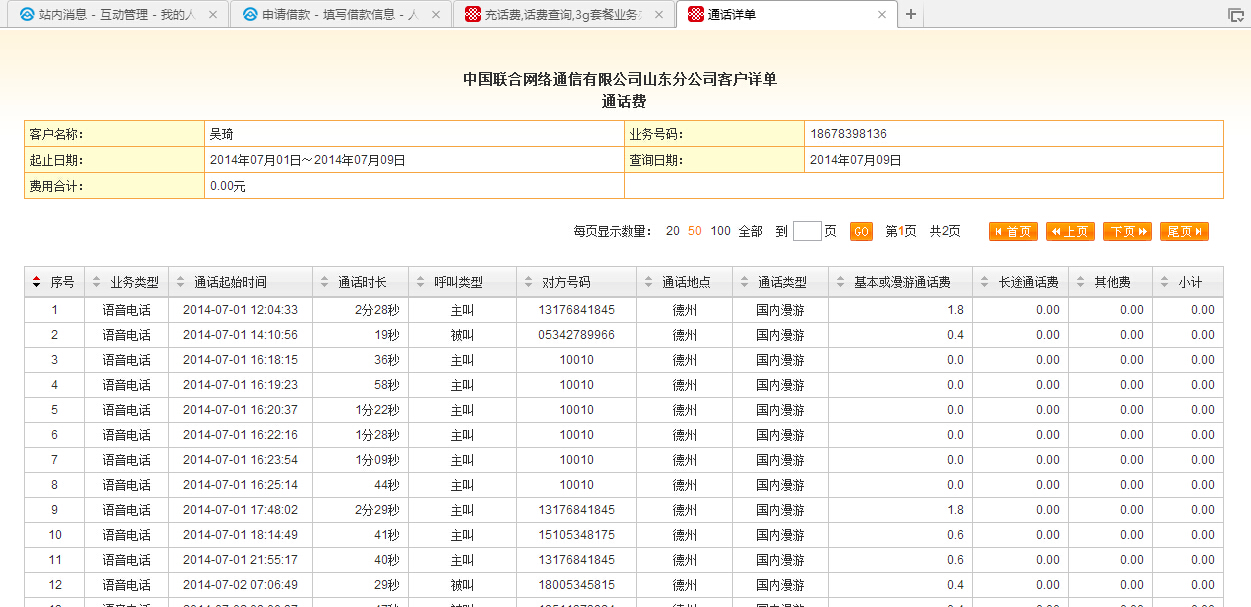Viewport: 1251px width, 607px height.
Task: Switch to the 充话费,话费查询 tab
Action: [560, 15]
